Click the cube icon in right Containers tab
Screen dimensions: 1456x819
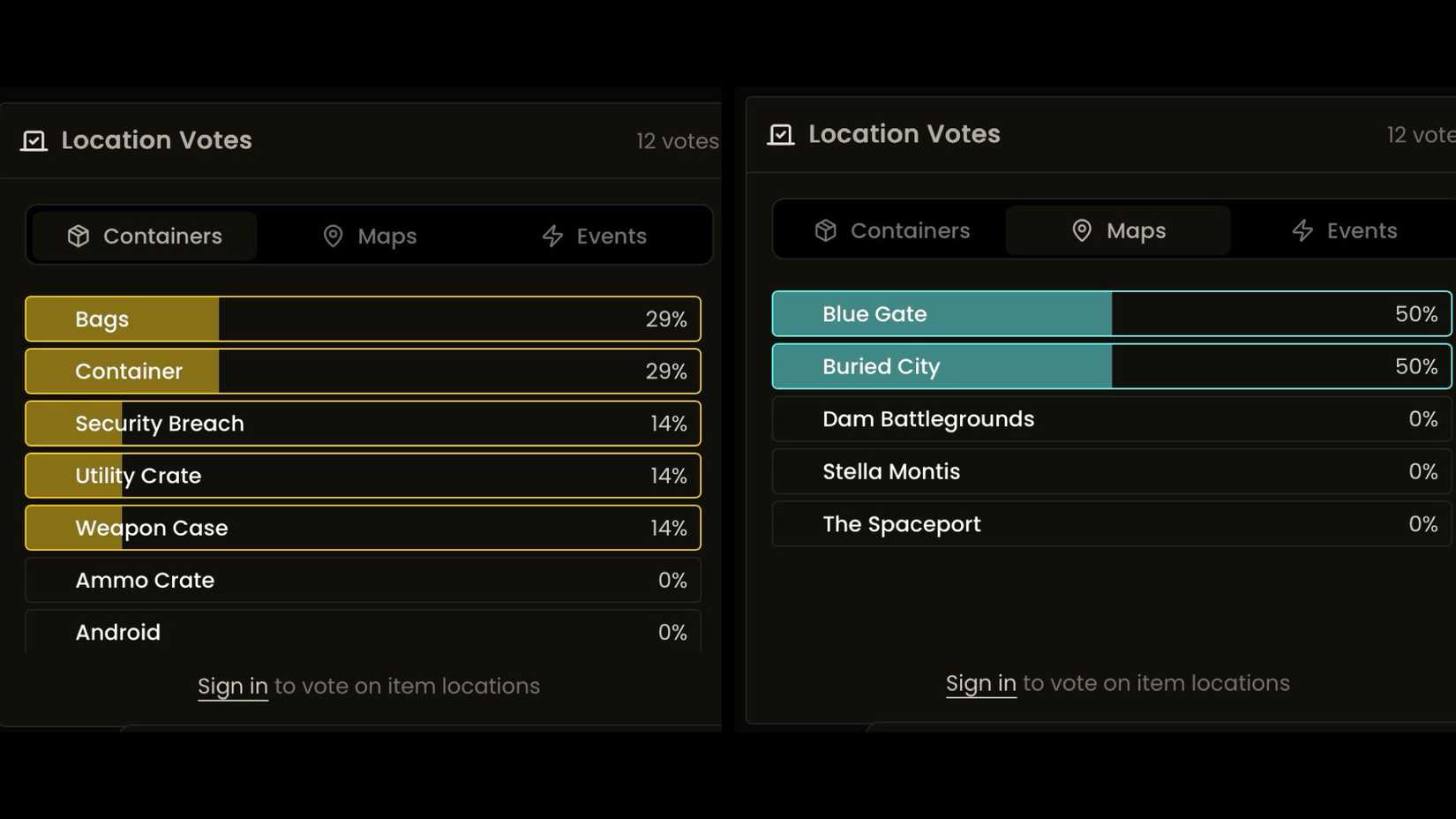[826, 231]
